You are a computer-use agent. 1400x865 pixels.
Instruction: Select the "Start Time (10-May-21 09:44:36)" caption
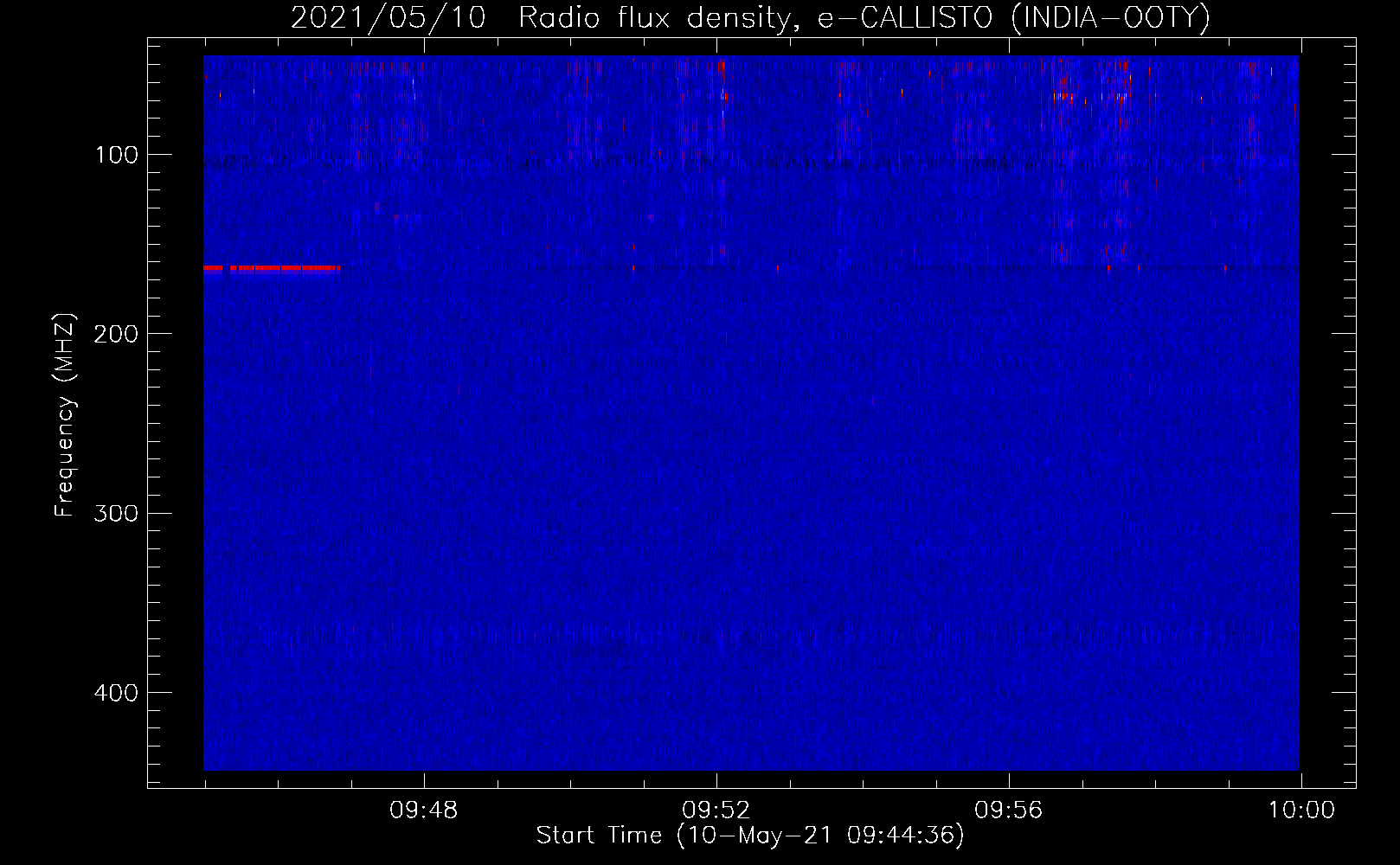[750, 836]
